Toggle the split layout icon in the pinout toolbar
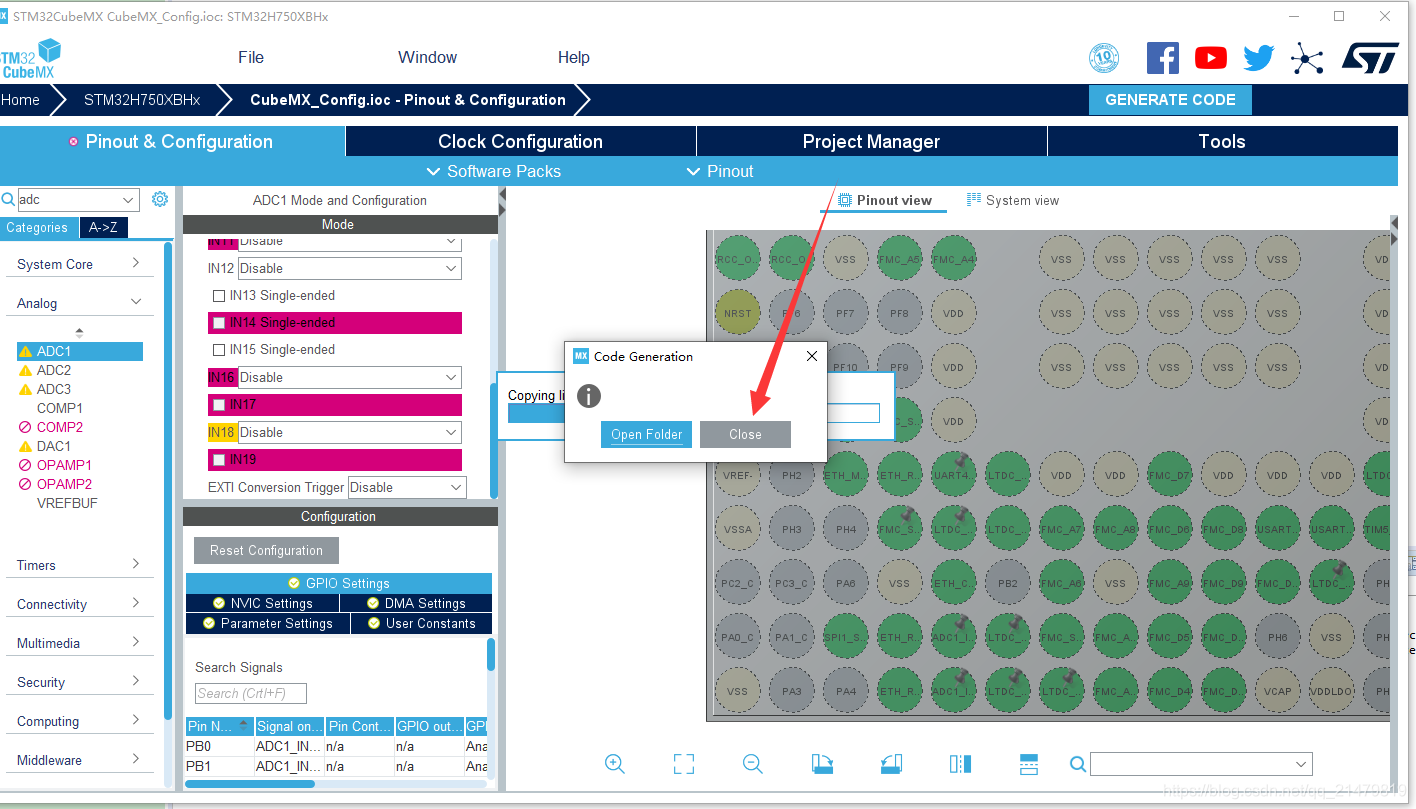 tap(1029, 764)
